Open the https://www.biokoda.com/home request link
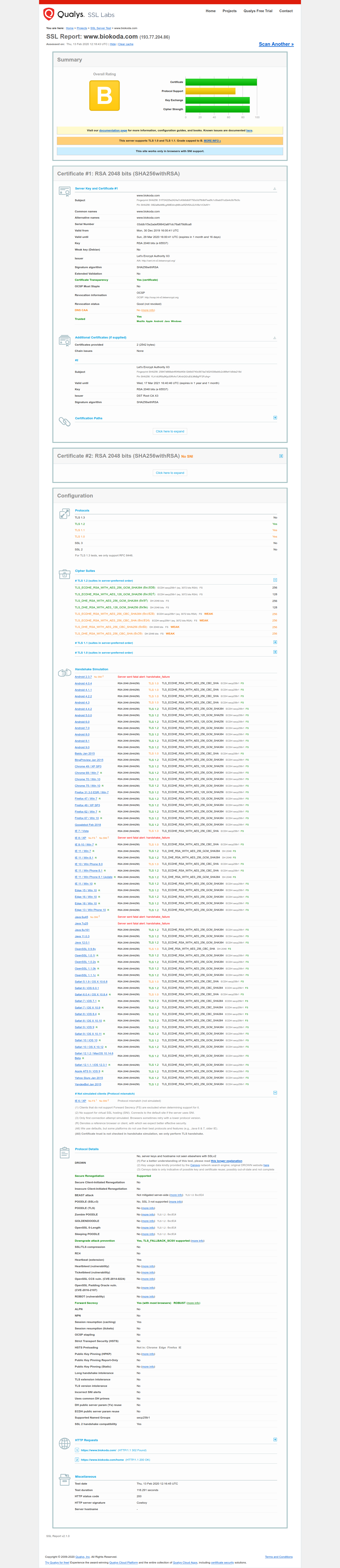The height and width of the screenshot is (1568, 340). coord(102,1460)
